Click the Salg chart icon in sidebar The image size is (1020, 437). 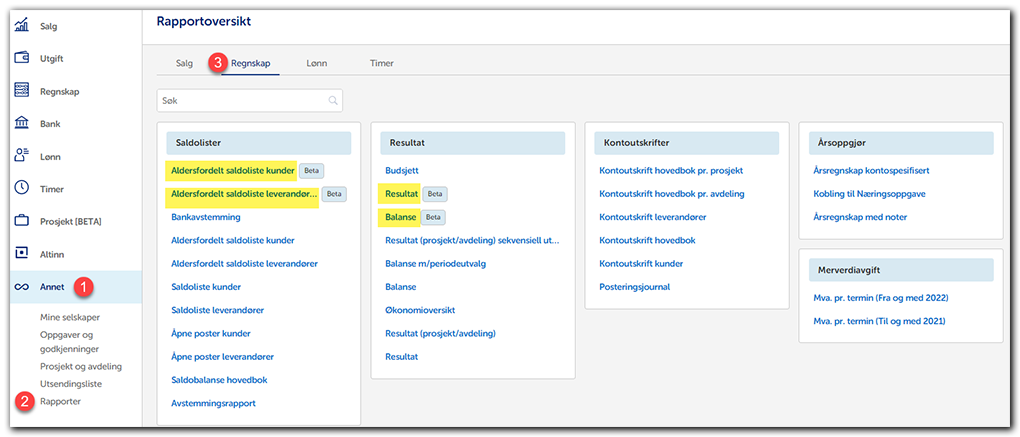pos(21,26)
